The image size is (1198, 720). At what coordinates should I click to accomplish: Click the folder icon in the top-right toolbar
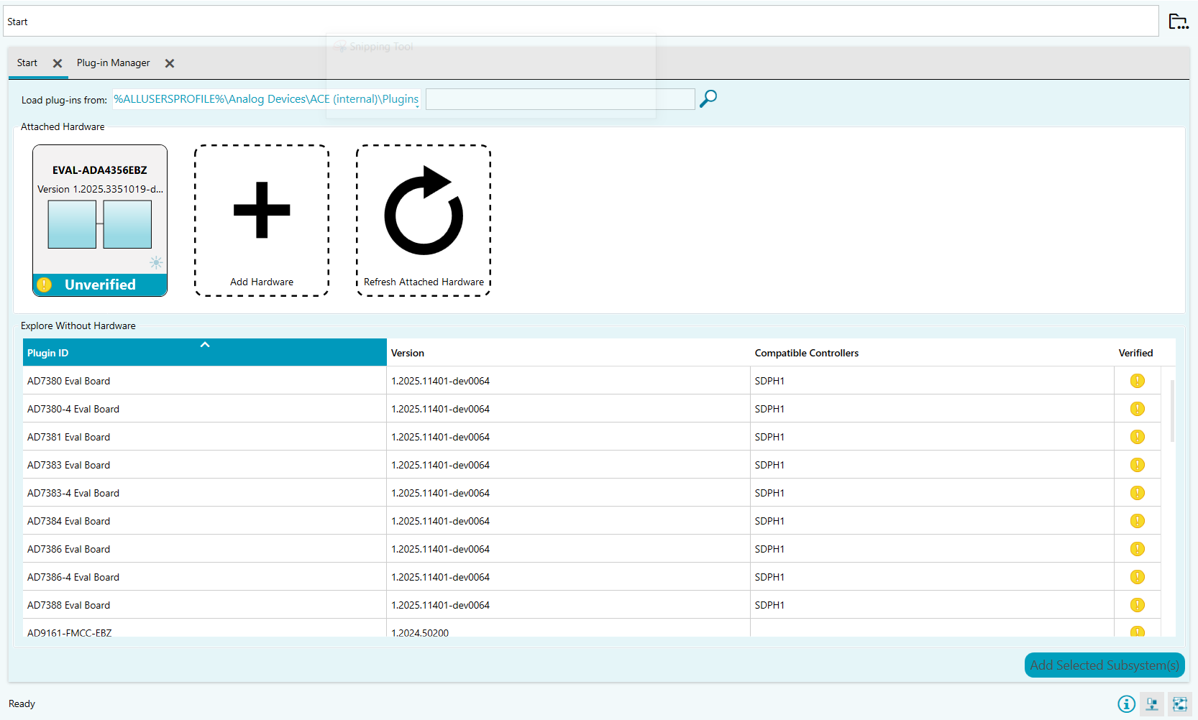tap(1178, 20)
